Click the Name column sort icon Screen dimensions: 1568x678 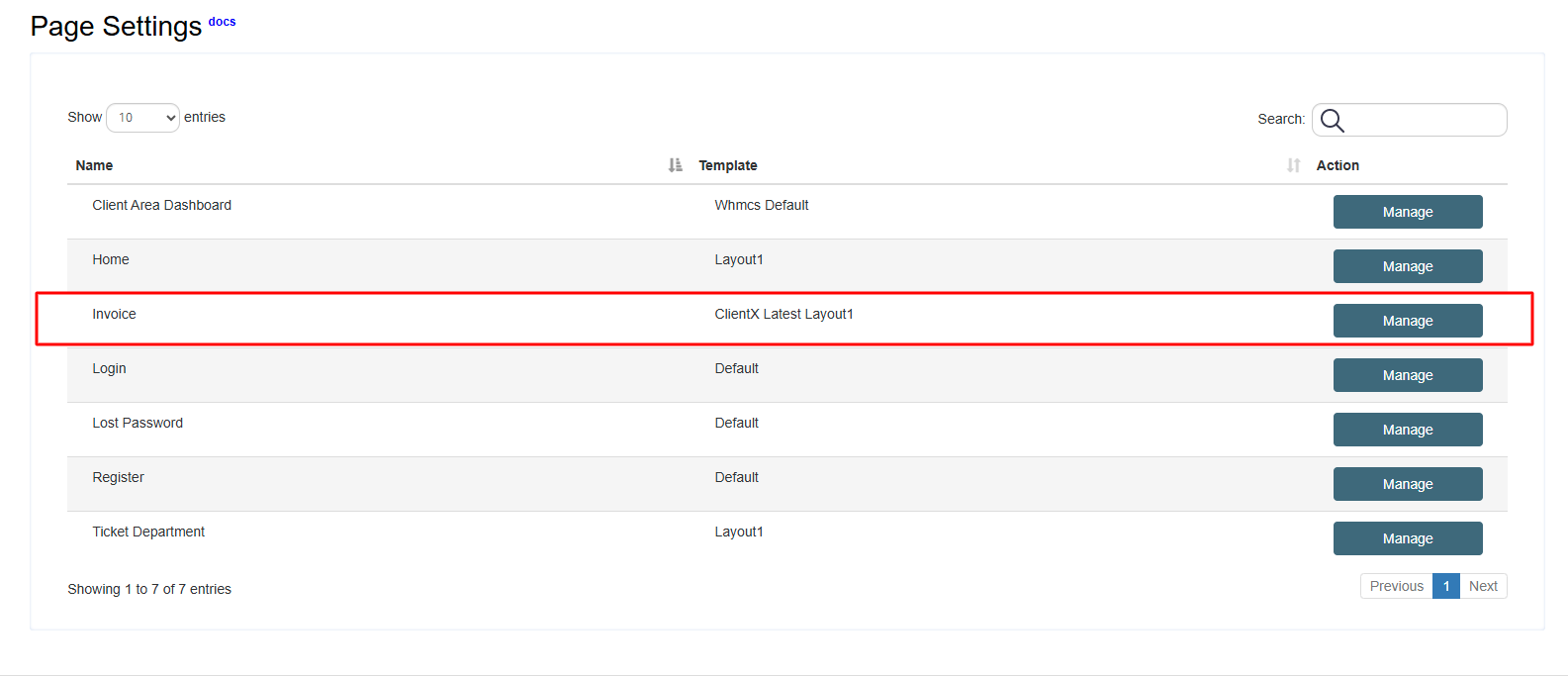(675, 165)
